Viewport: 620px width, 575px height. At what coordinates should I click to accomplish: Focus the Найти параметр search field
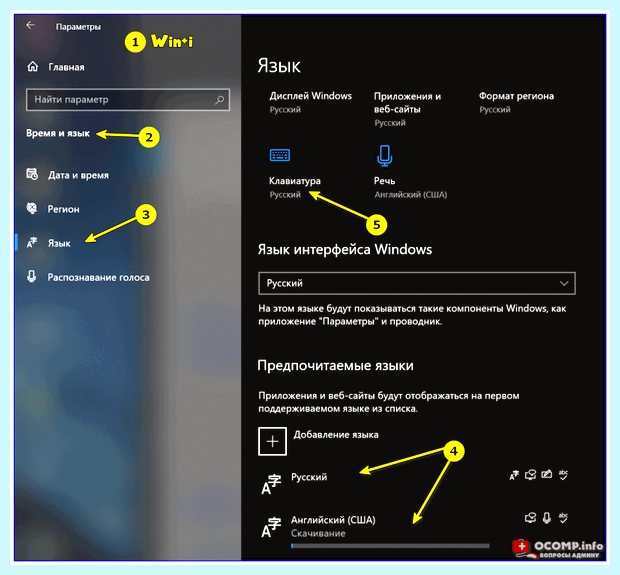[128, 100]
